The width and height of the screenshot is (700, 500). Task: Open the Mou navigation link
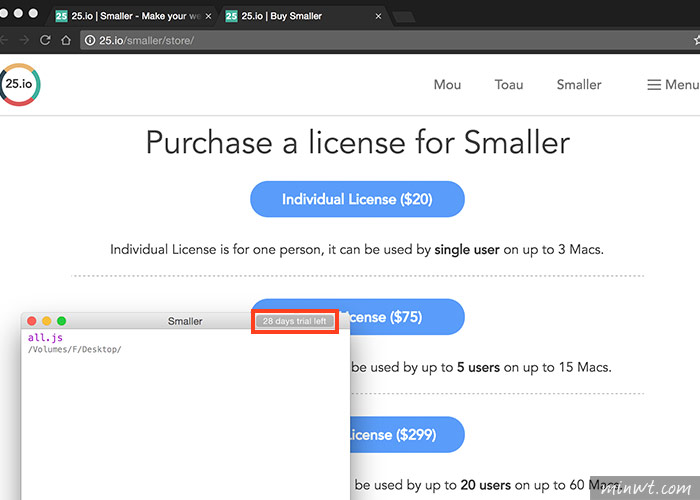[447, 84]
